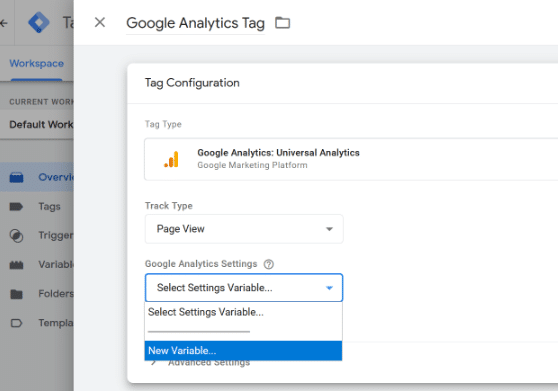Screen dimensions: 558x391
Task: Close the Google Analytics Tag panel
Action: [100, 22]
